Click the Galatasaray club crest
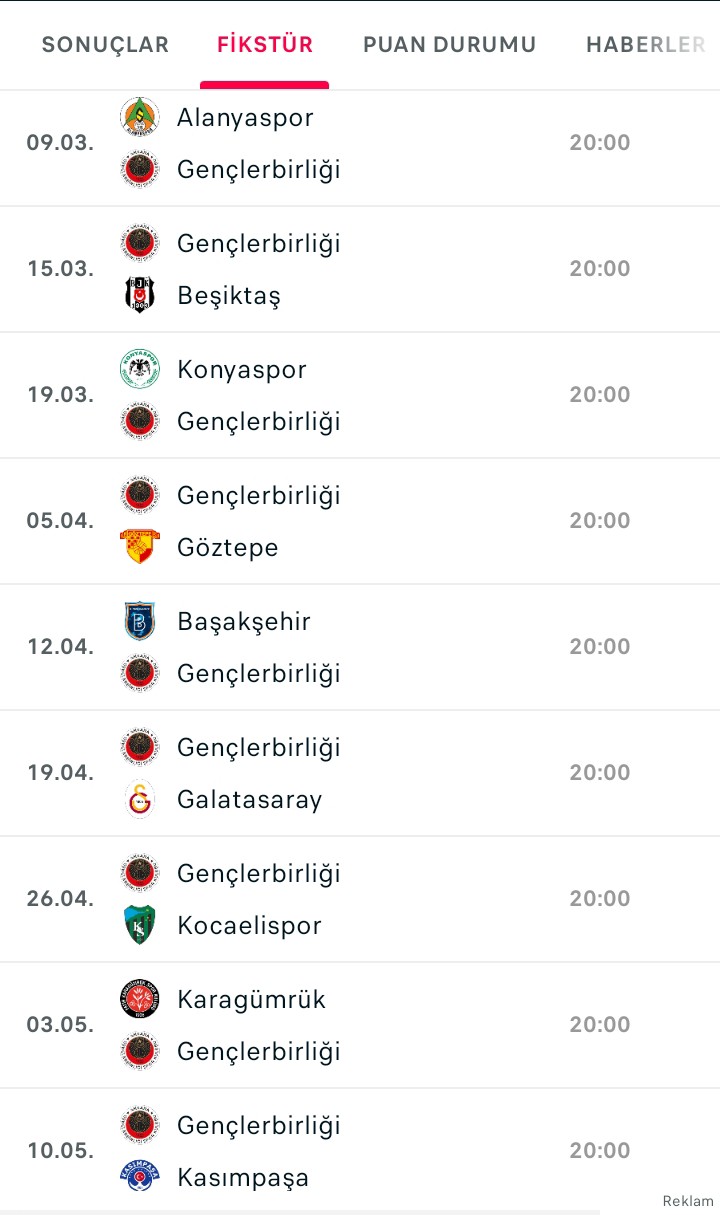Screen dimensions: 720x1215 point(140,799)
